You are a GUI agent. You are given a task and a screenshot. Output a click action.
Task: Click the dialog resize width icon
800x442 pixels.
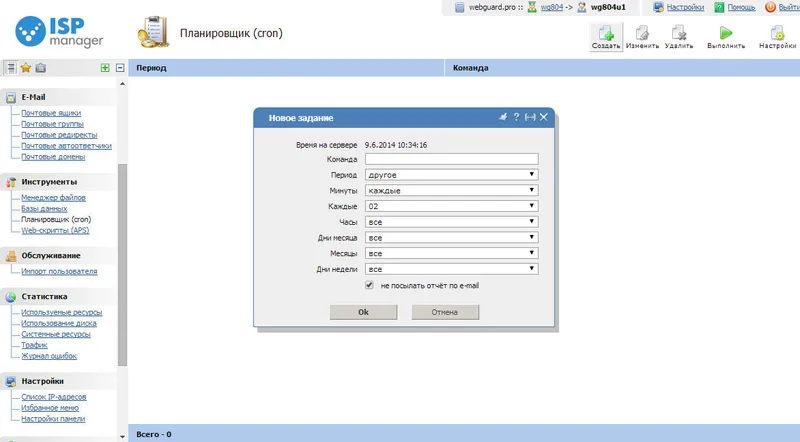[x=530, y=117]
